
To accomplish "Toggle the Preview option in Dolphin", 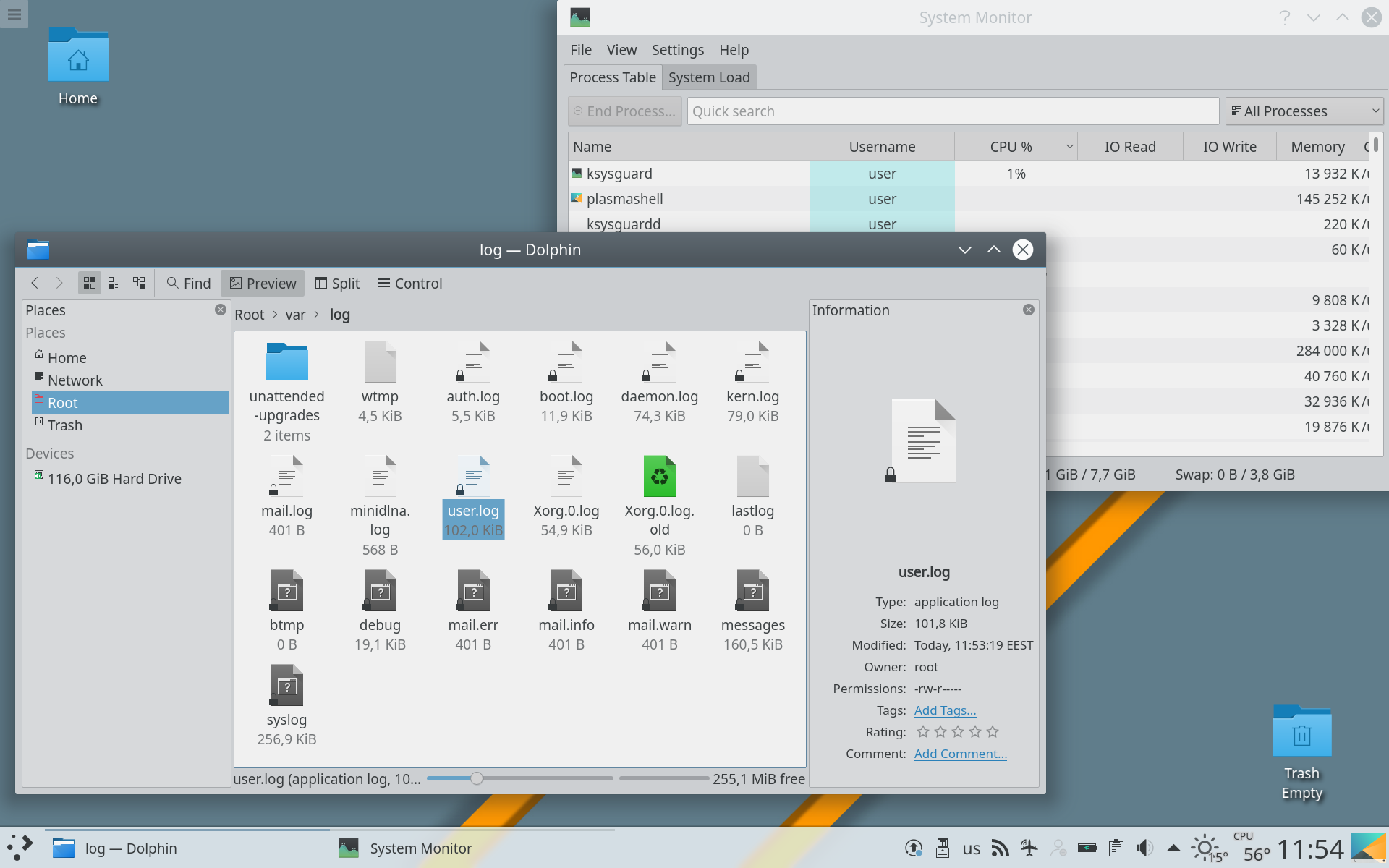I will (x=263, y=283).
